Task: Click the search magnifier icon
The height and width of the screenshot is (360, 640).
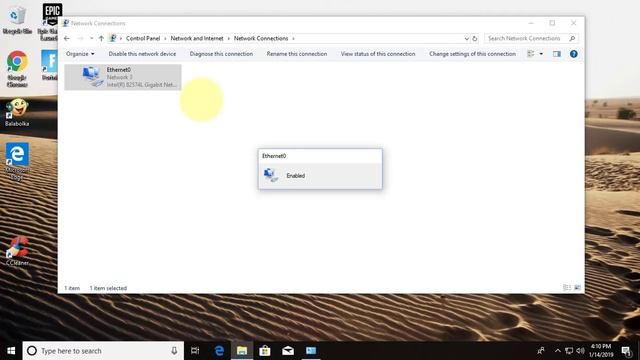Action: (x=572, y=38)
